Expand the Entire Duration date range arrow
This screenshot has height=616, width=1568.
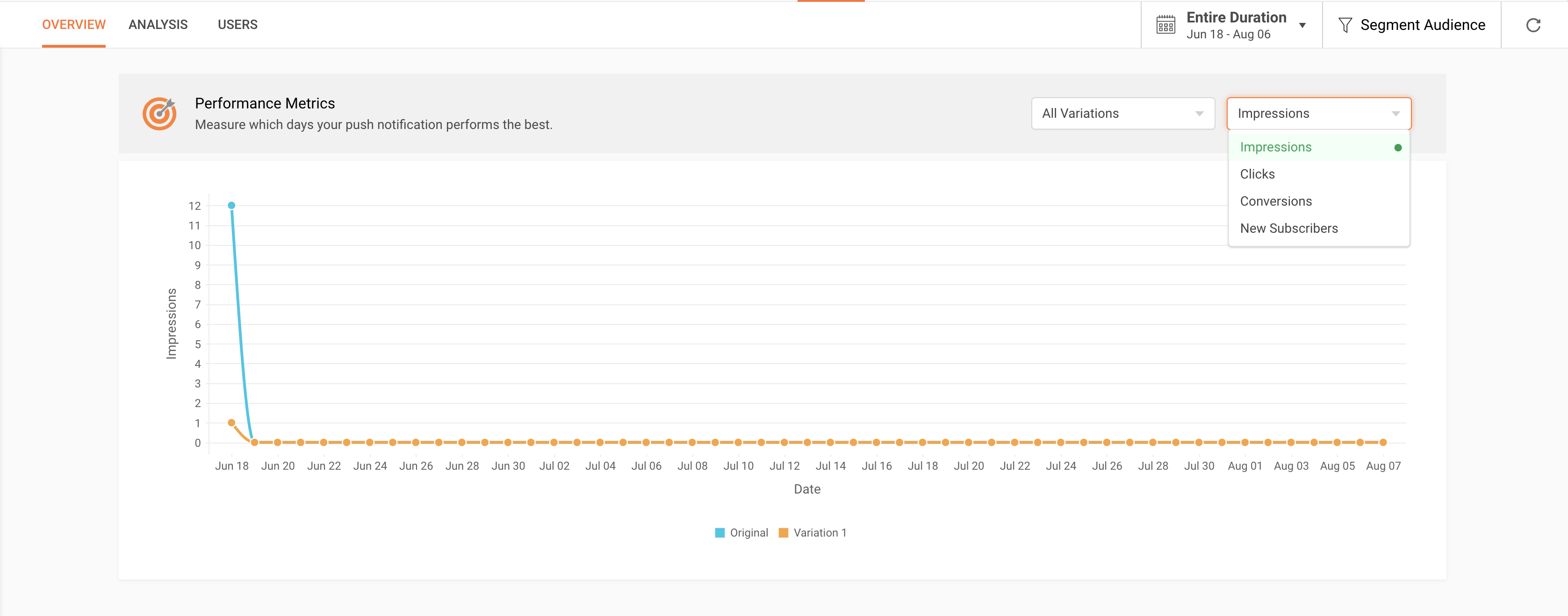(x=1302, y=26)
